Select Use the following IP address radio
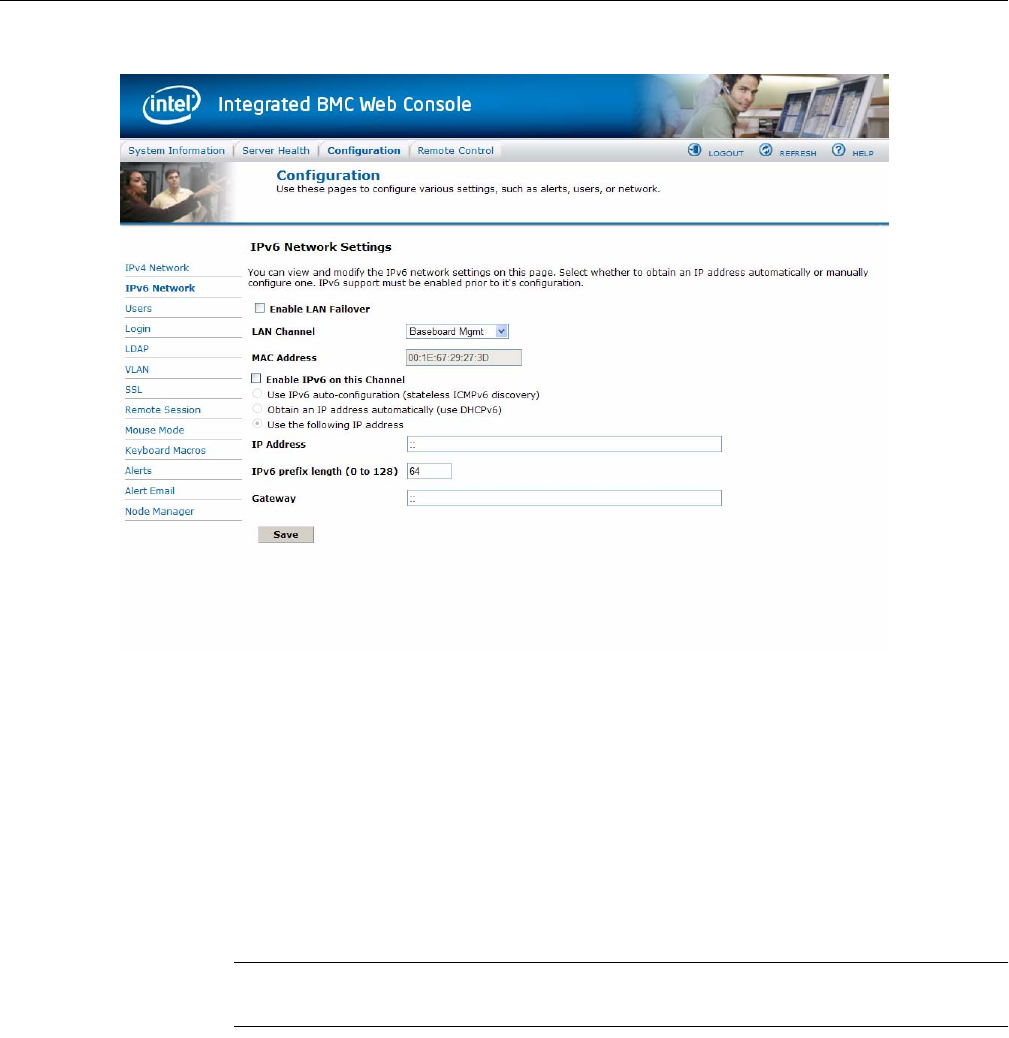This screenshot has width=1009, height=1038. coord(257,424)
